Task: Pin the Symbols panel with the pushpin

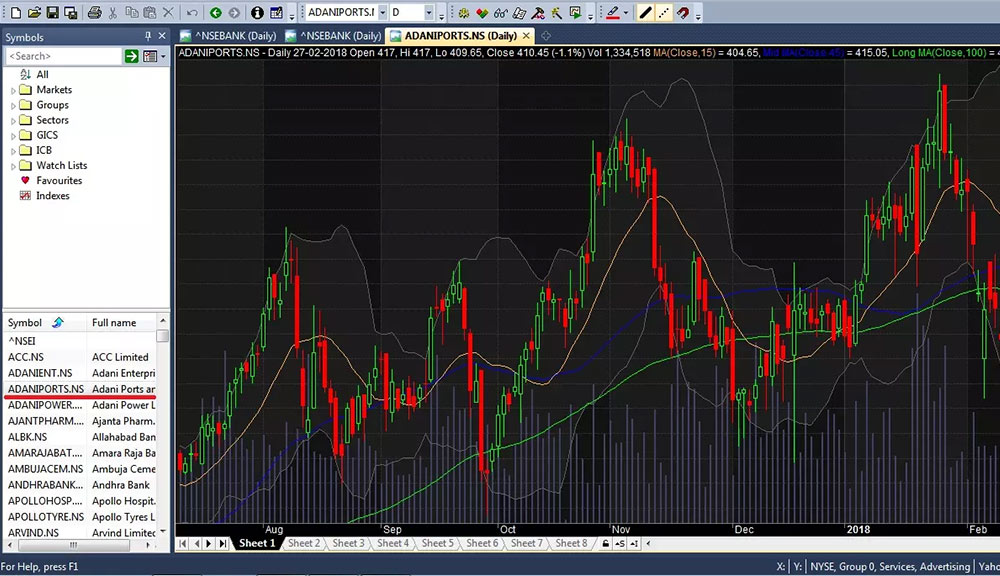Action: [x=148, y=36]
